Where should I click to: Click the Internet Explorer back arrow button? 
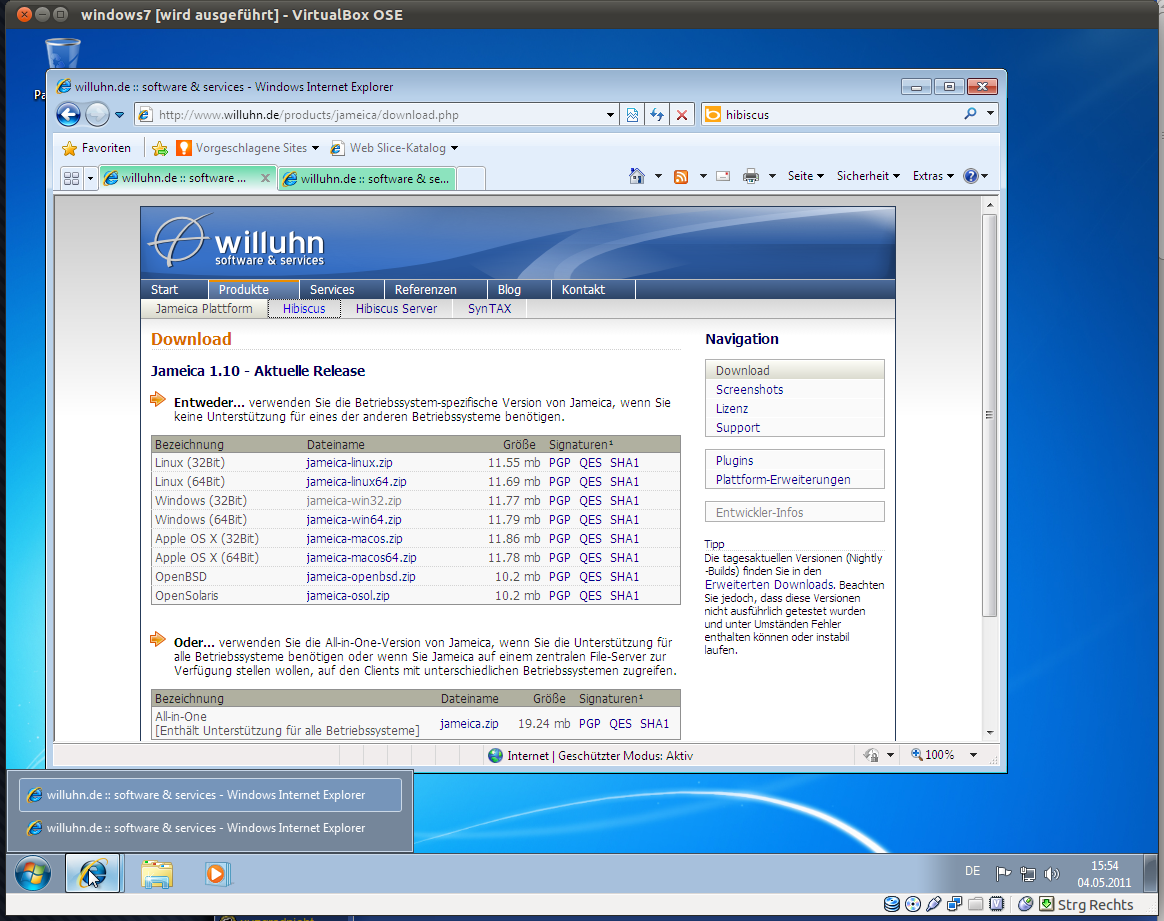point(68,114)
